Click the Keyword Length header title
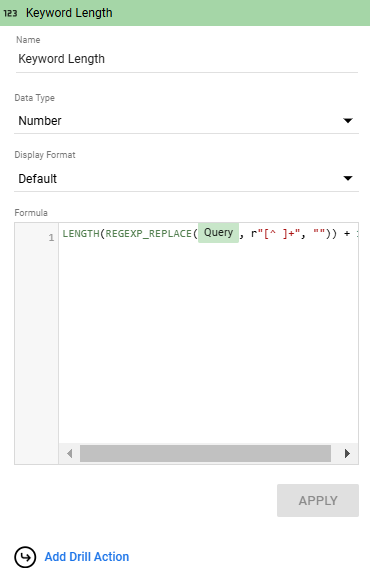Screen dimensions: 370x575 (x=69, y=13)
